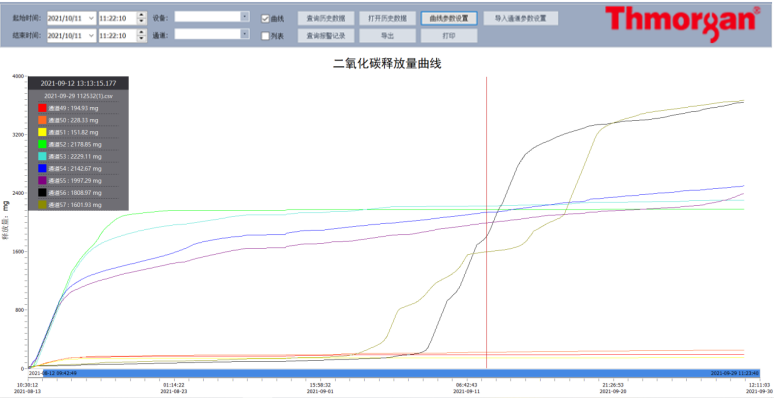This screenshot has height=399, width=774.
Task: Click 导入通道参数设置 import channel settings
Action: (521, 18)
